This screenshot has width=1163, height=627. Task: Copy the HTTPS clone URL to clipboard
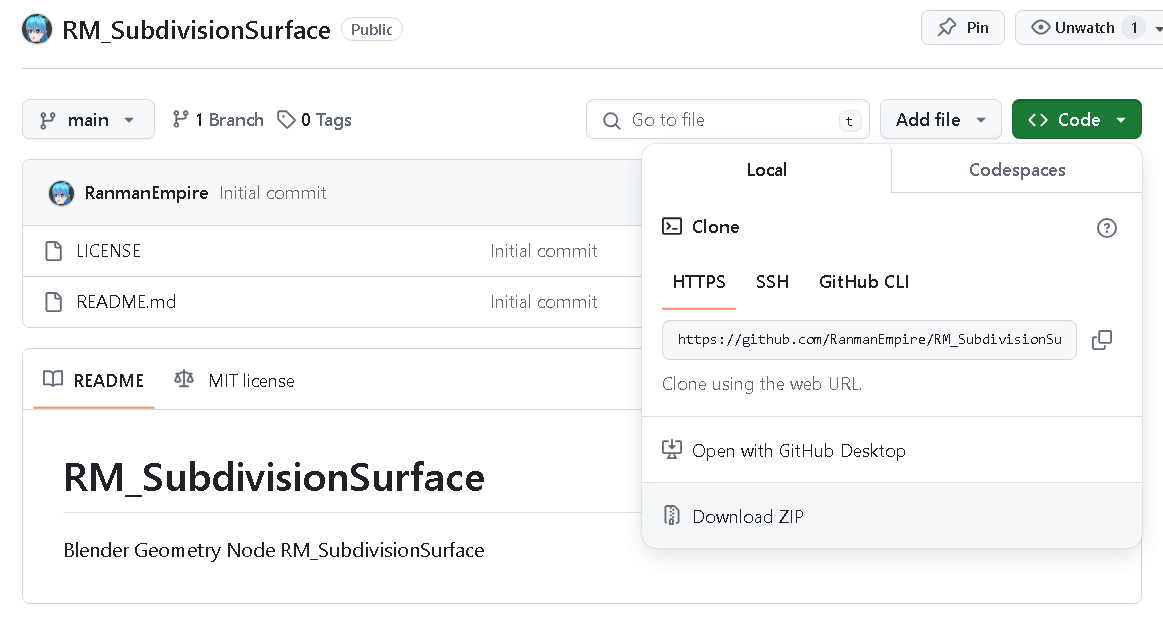click(1102, 340)
